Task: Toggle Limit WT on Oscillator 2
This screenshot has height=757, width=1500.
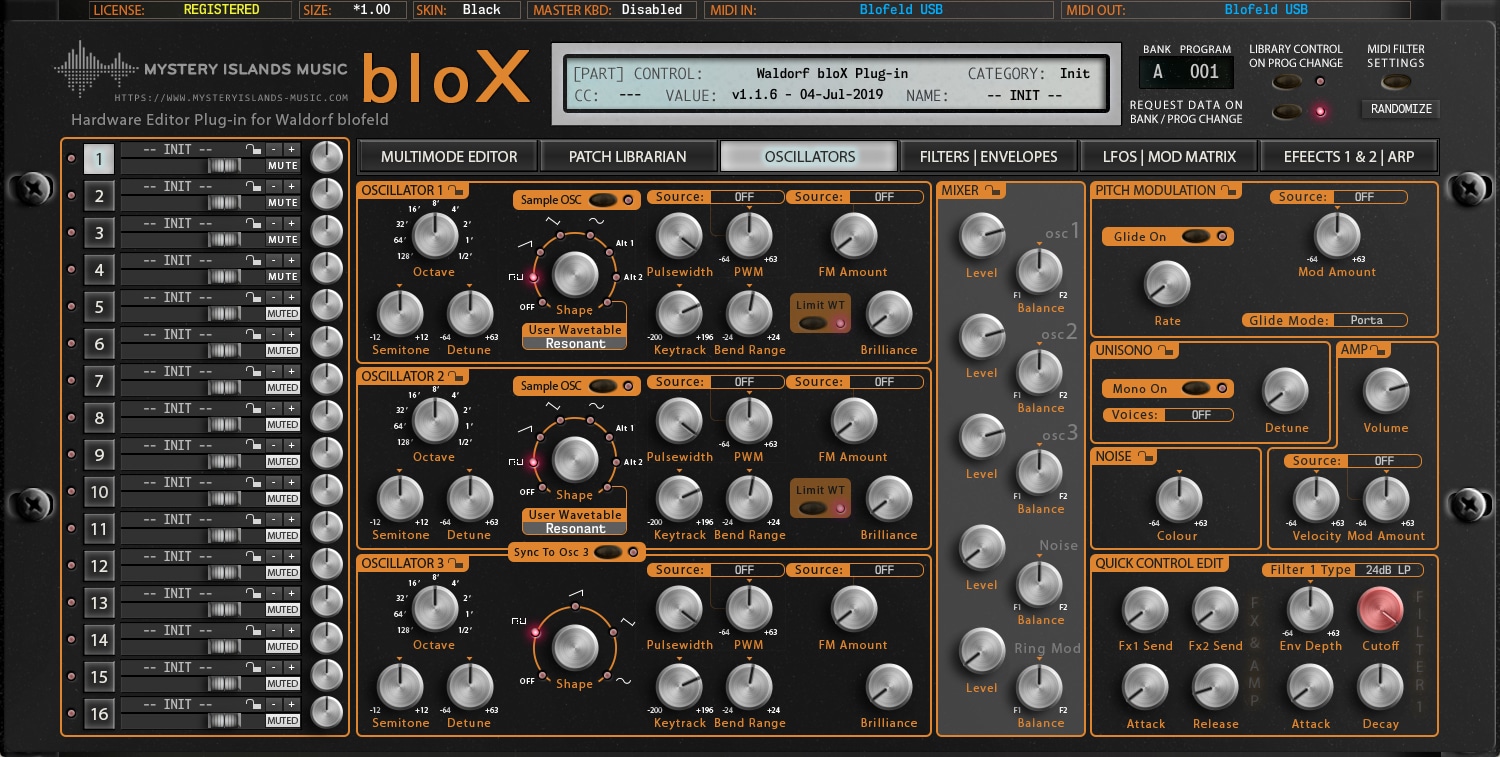Action: (814, 507)
